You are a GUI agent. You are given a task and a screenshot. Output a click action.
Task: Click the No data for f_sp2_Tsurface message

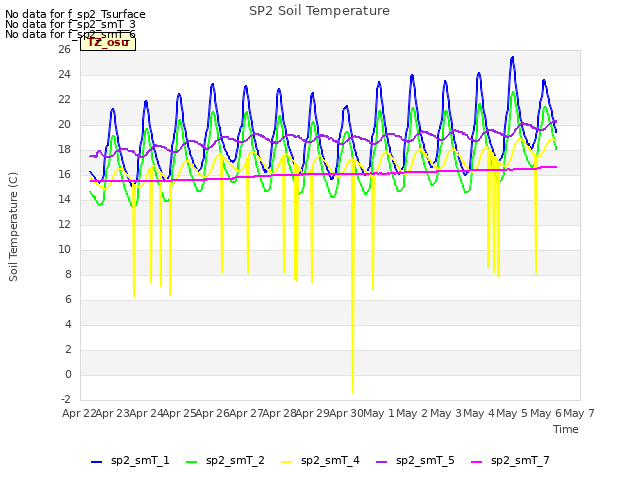click(75, 14)
